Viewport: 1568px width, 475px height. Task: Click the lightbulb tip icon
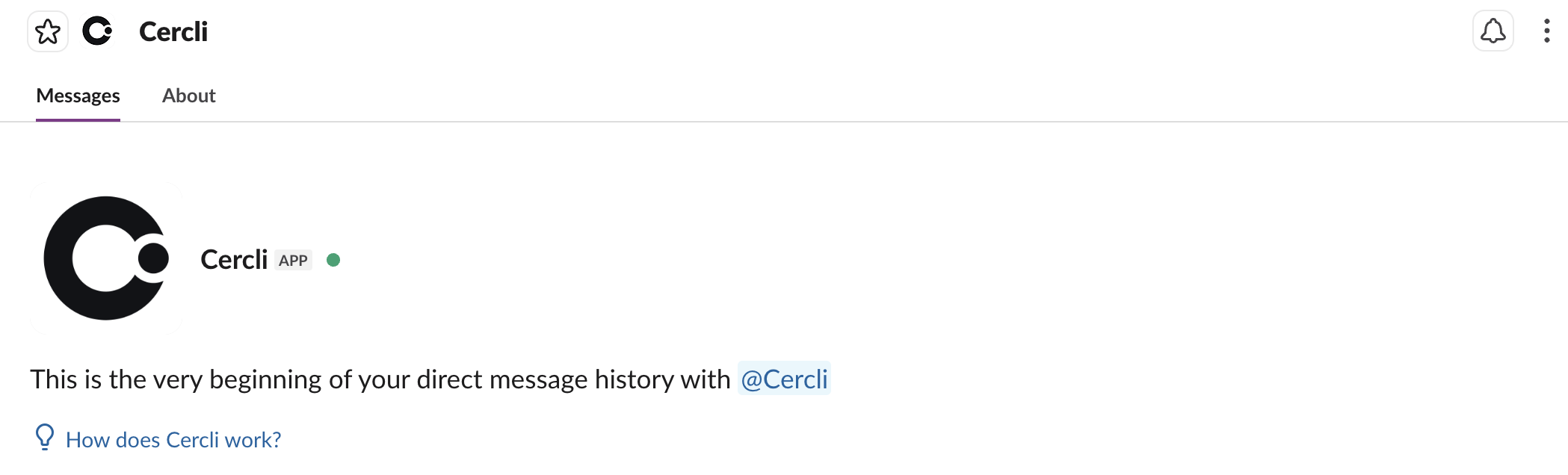(x=45, y=438)
